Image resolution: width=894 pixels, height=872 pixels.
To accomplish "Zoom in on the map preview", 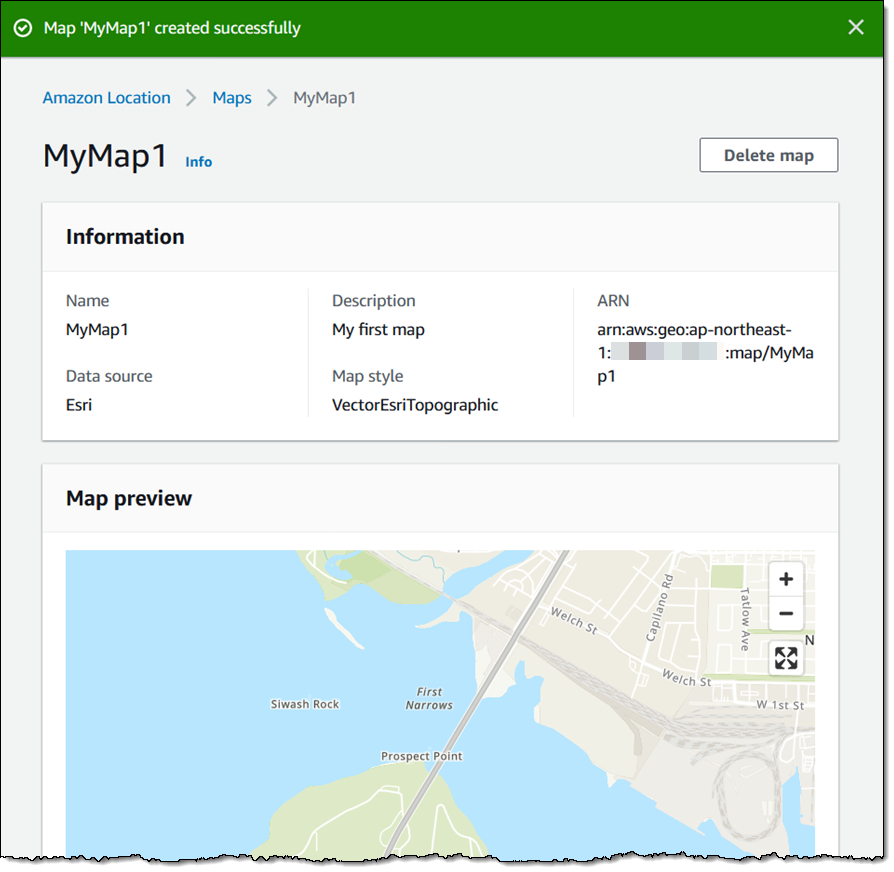I will click(x=786, y=579).
